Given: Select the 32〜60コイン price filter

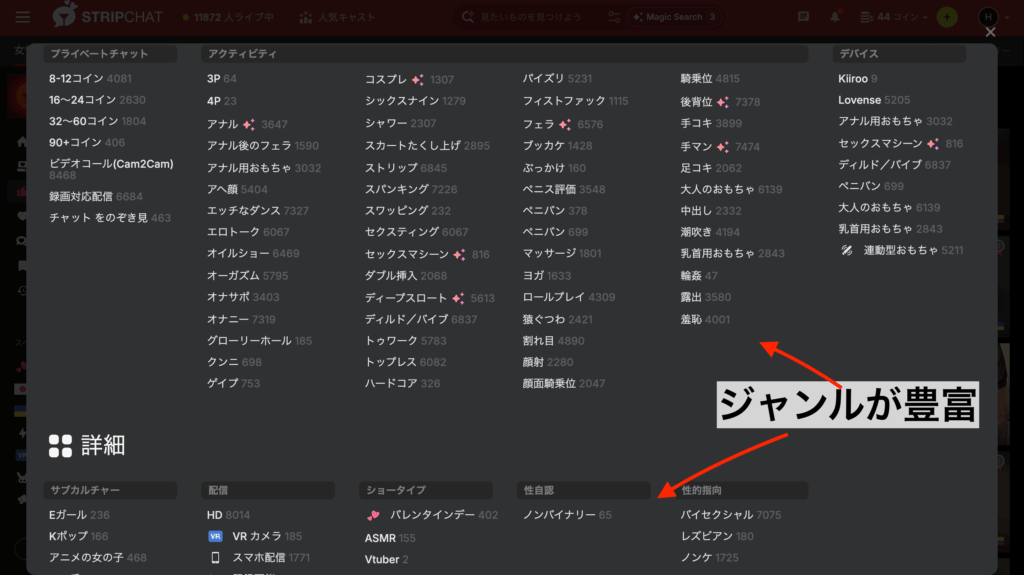Looking at the screenshot, I should tap(97, 122).
